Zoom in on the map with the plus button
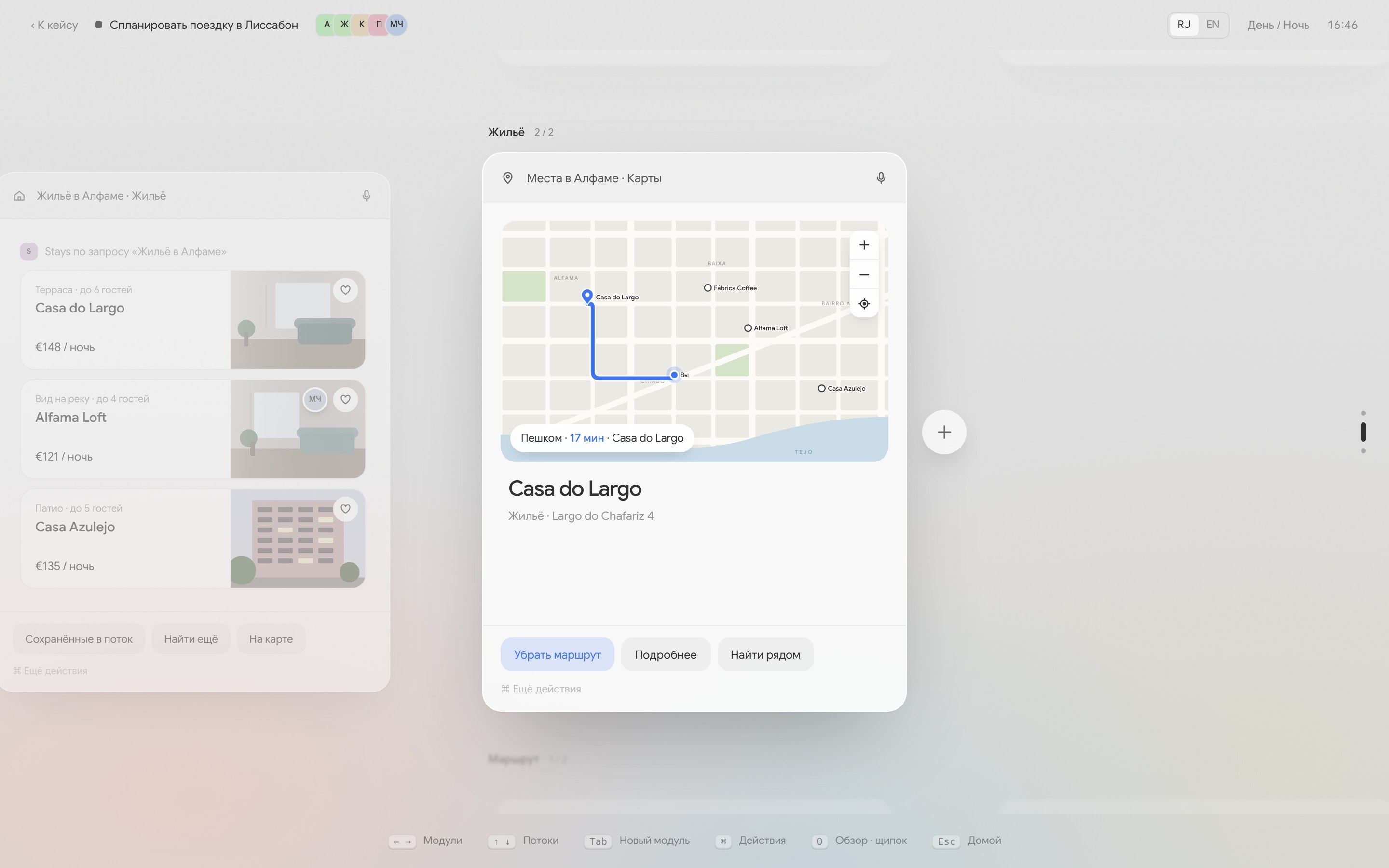Screen dimensions: 1389x868 click(864, 245)
